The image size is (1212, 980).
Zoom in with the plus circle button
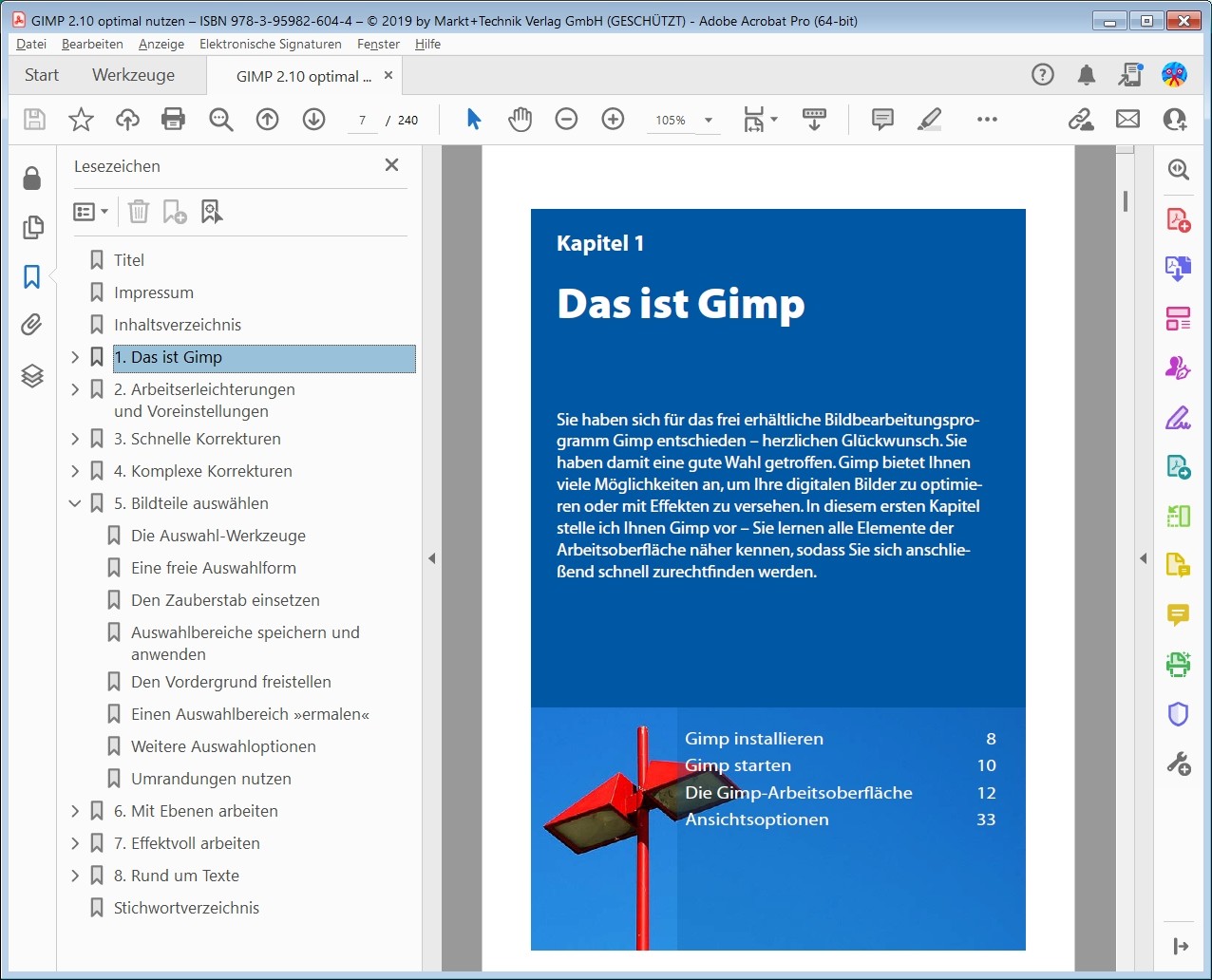point(614,120)
